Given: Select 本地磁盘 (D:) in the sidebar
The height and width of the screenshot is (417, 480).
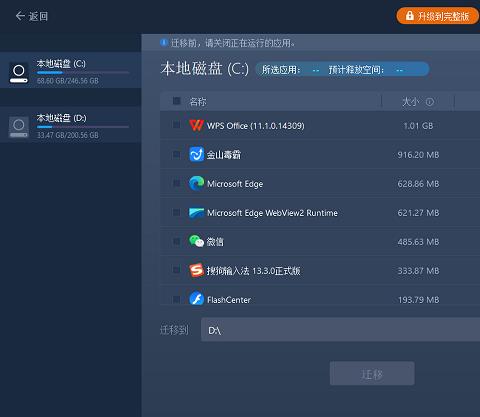Looking at the screenshot, I should point(70,125).
